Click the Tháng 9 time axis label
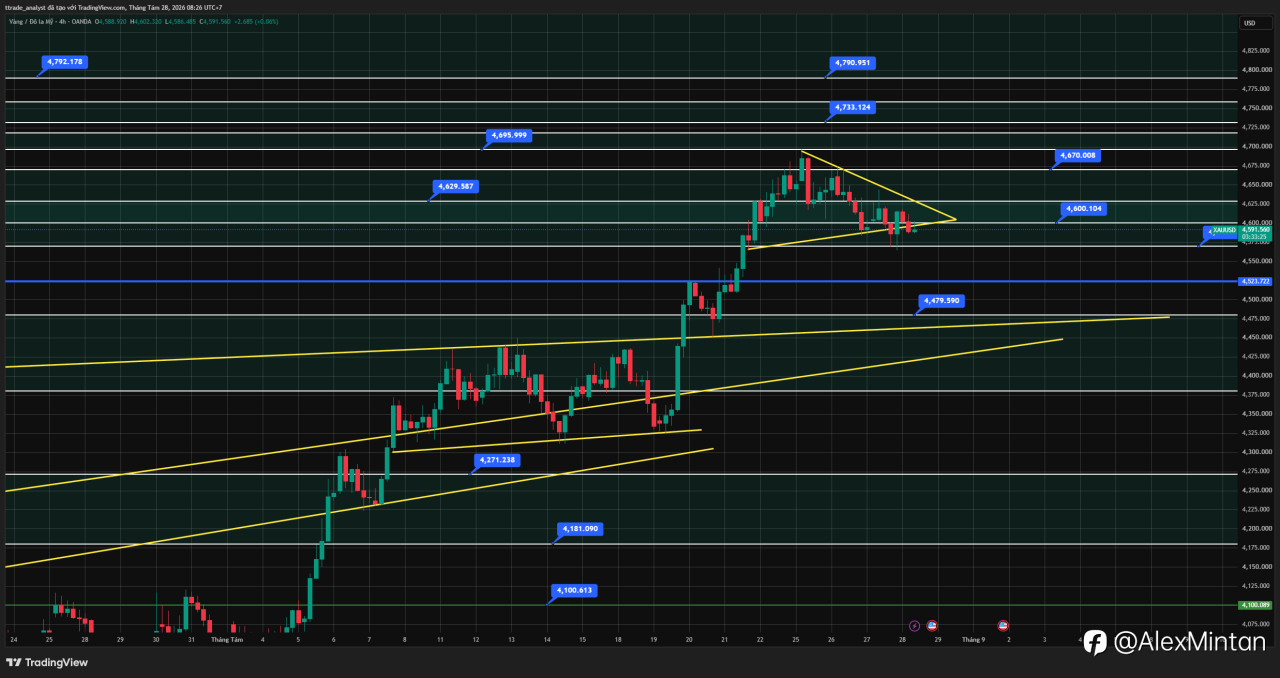This screenshot has height=678, width=1280. pyautogui.click(x=973, y=638)
